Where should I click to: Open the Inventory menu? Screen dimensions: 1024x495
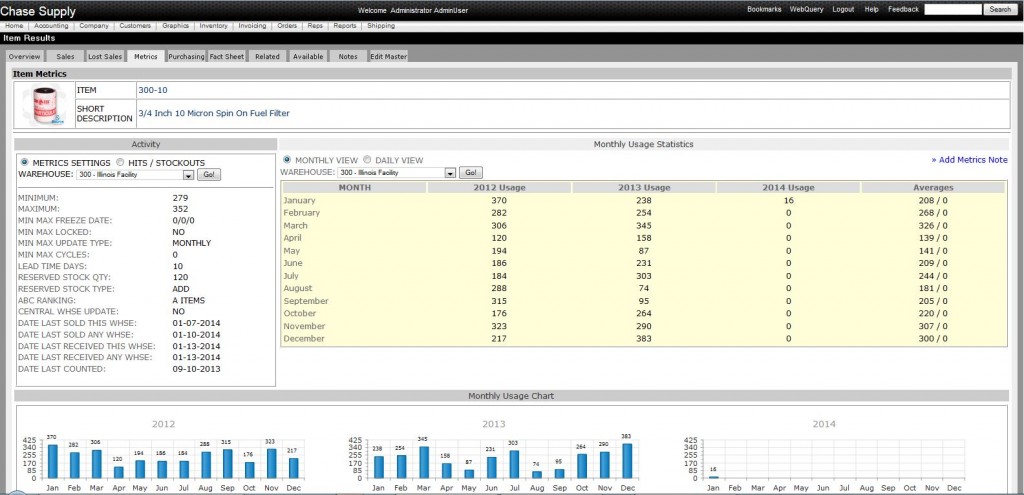coord(214,26)
